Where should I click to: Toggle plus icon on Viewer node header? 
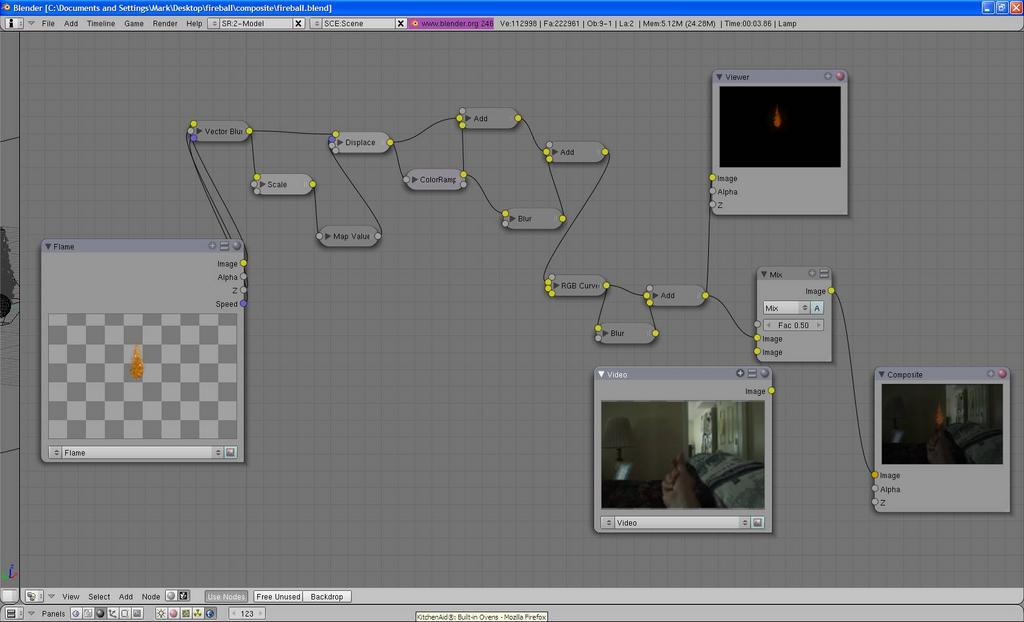(x=827, y=76)
